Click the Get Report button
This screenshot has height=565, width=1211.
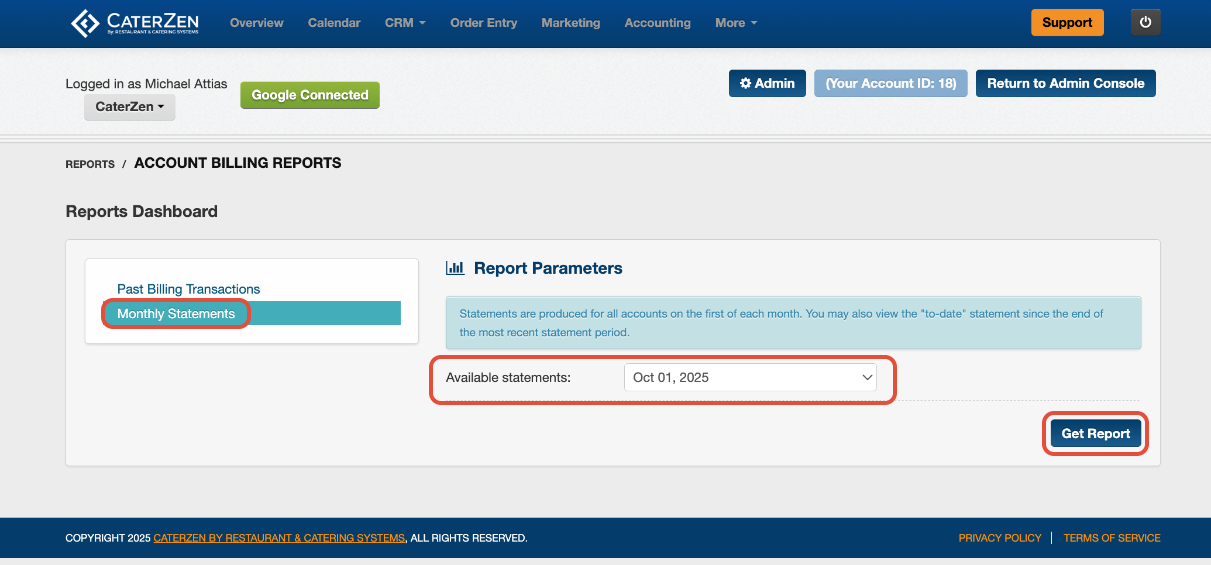pyautogui.click(x=1095, y=433)
